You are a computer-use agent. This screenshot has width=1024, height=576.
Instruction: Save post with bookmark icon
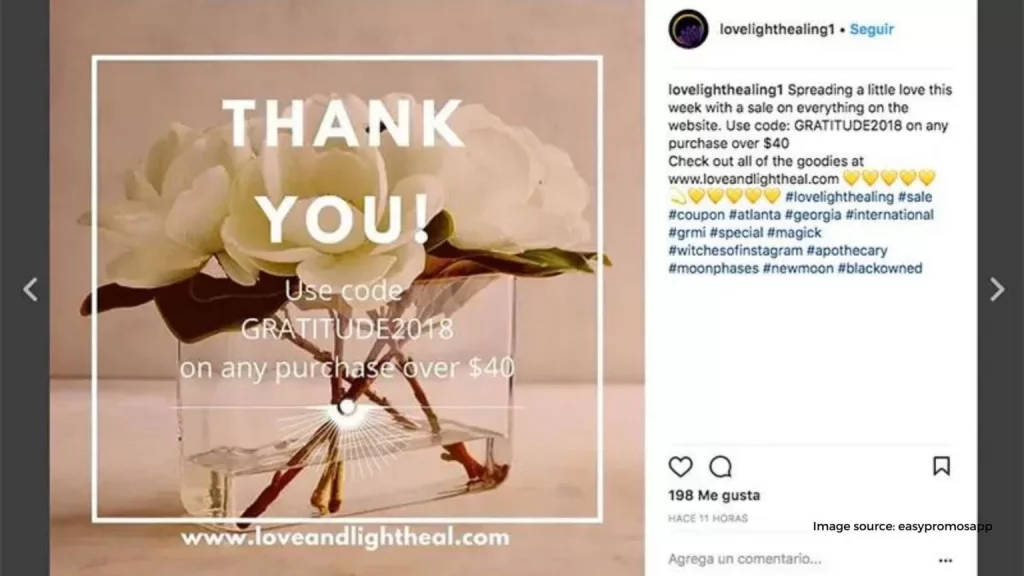(941, 466)
